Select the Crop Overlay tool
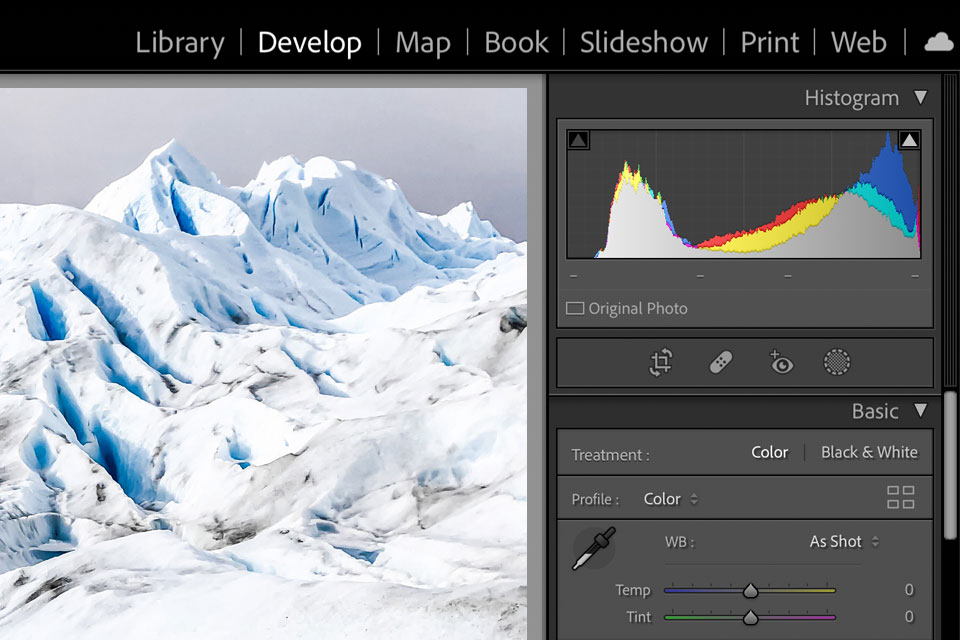This screenshot has width=960, height=640. (x=661, y=362)
